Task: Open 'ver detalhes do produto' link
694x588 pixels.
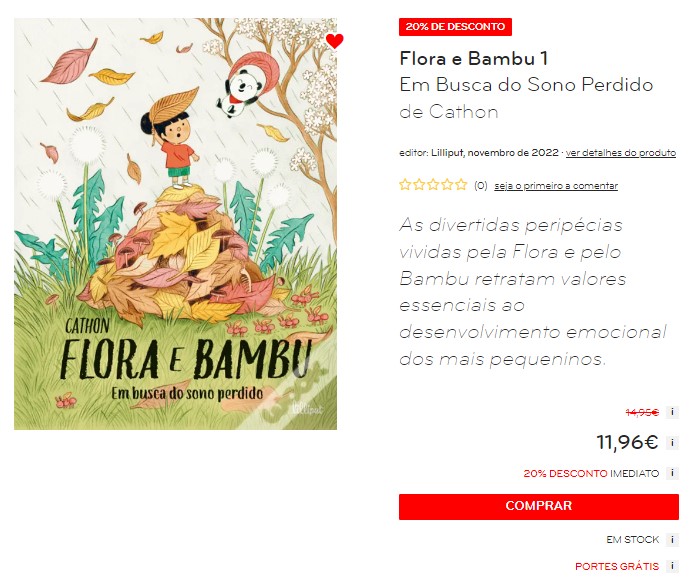Action: coord(621,153)
